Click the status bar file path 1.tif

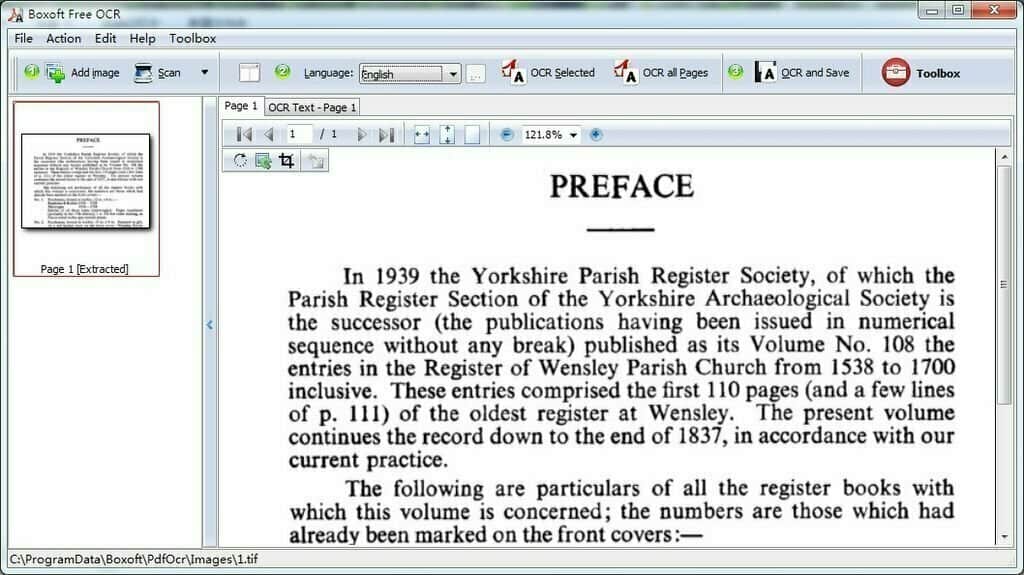(134, 559)
